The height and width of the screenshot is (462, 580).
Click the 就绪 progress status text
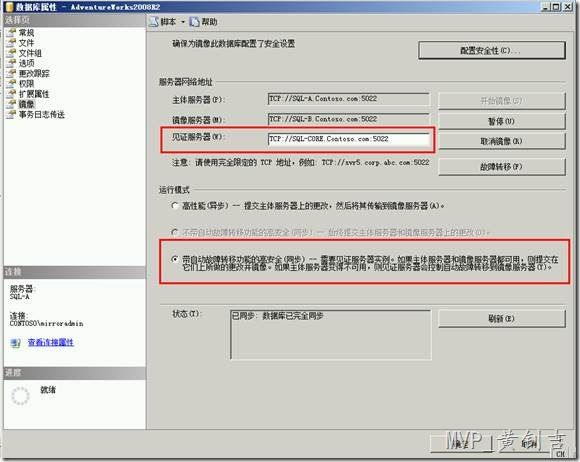coord(48,390)
